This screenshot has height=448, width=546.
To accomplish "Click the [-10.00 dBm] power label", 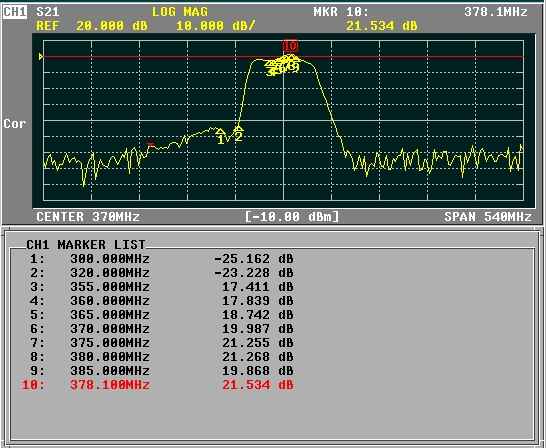I will (x=292, y=217).
